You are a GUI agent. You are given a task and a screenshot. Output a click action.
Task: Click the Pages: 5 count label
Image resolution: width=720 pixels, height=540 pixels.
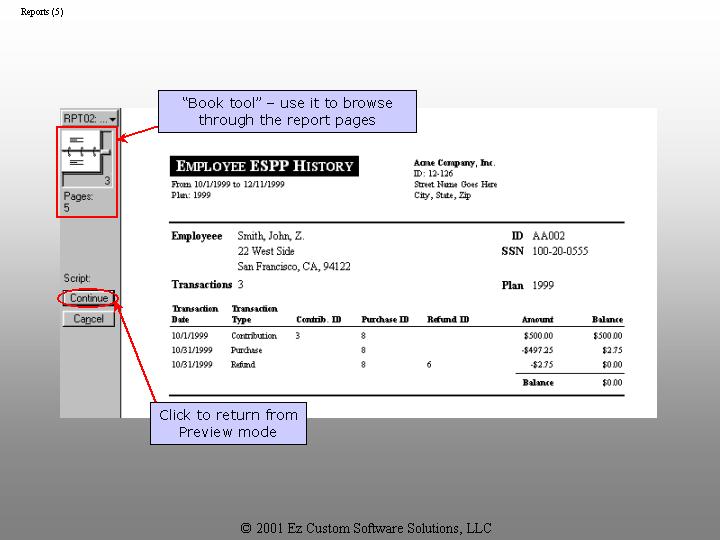point(78,202)
